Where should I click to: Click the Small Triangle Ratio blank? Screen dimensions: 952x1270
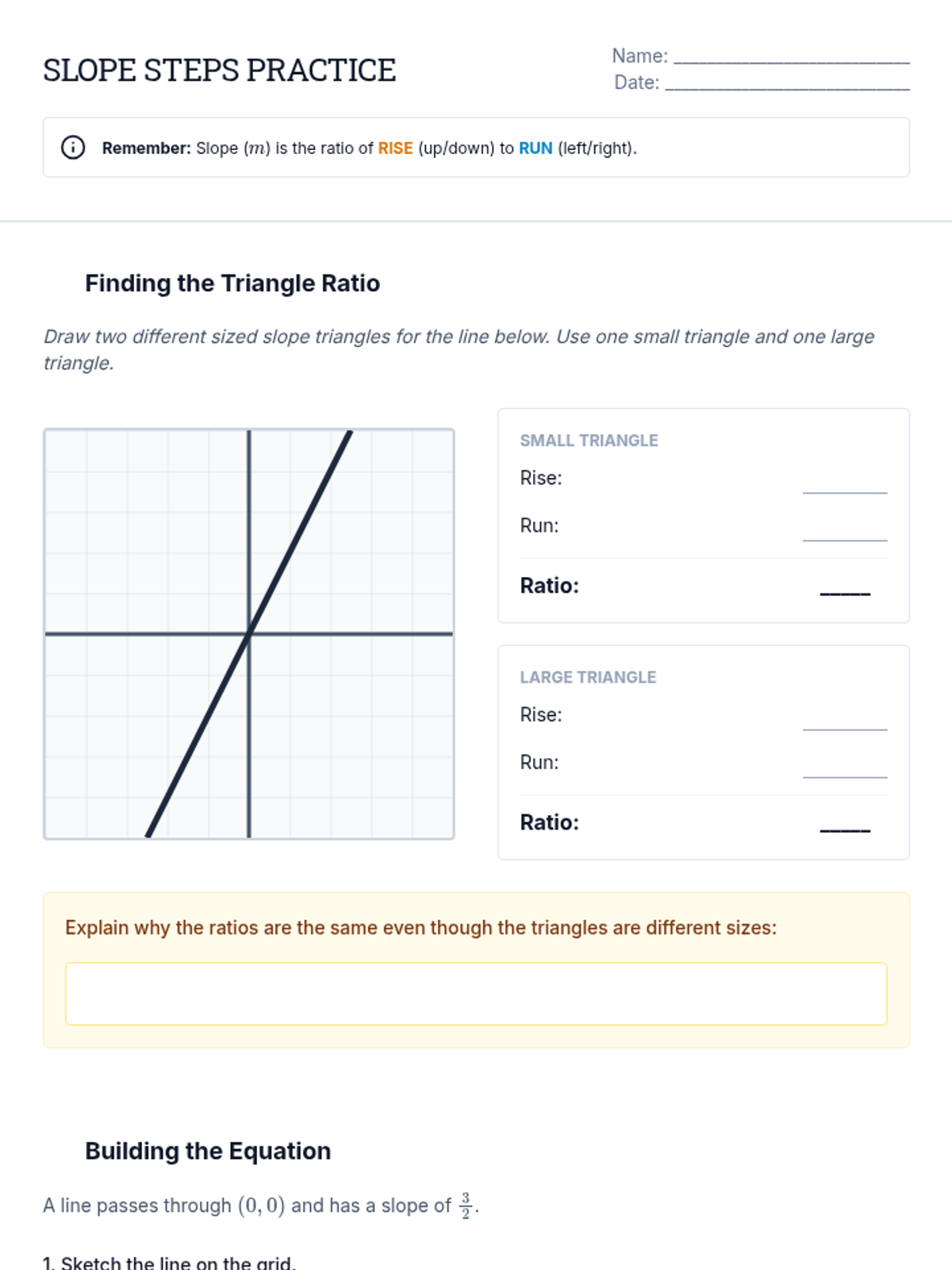pyautogui.click(x=845, y=588)
